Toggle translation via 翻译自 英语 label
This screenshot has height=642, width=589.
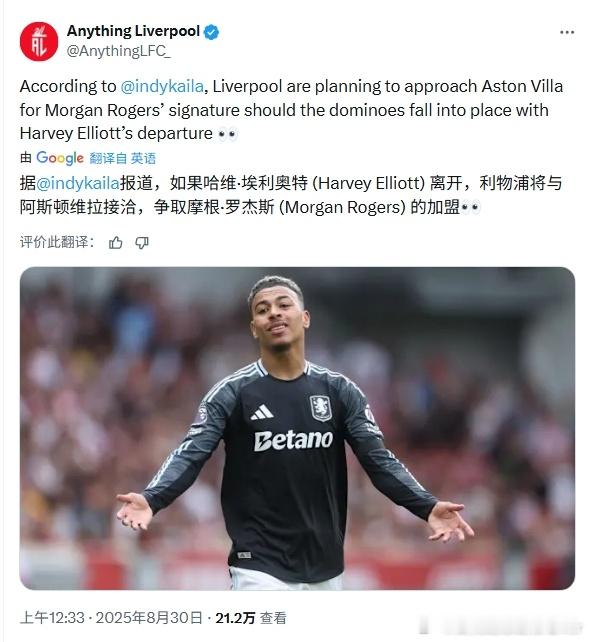123,158
